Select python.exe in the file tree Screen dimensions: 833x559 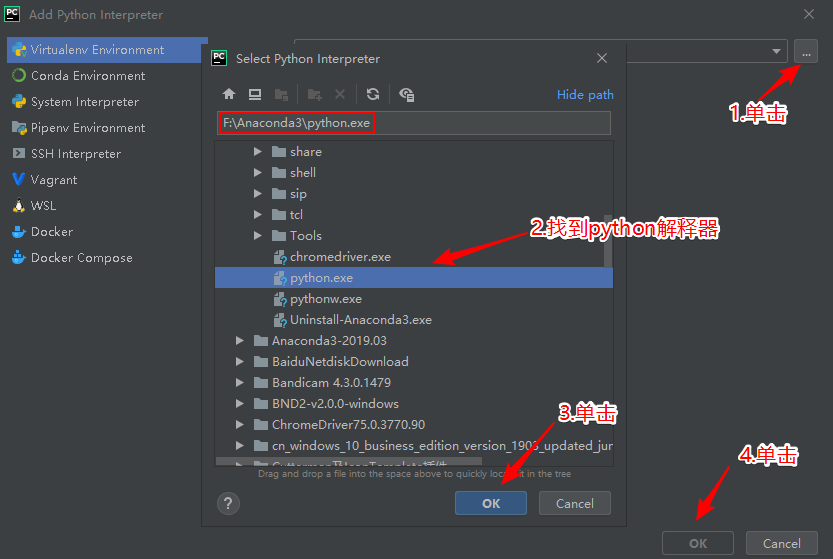(321, 278)
